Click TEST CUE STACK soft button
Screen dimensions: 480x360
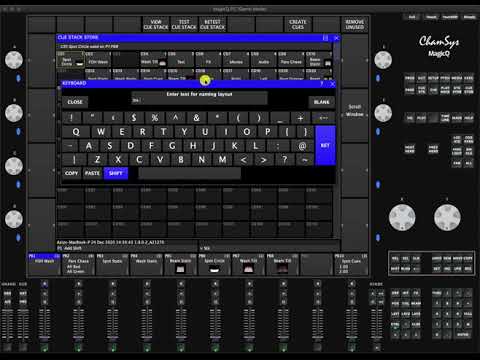184,25
